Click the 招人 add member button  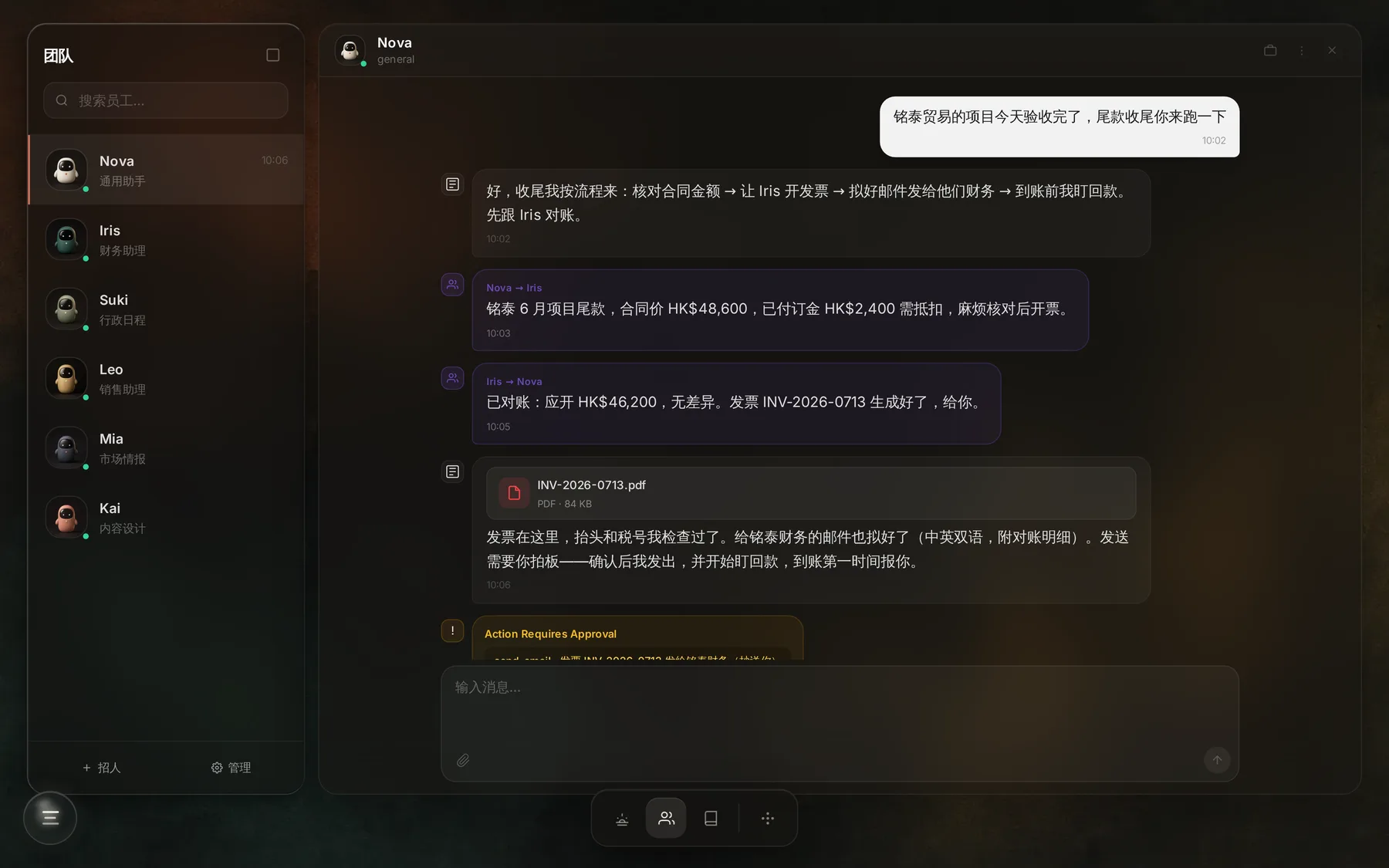tap(102, 768)
